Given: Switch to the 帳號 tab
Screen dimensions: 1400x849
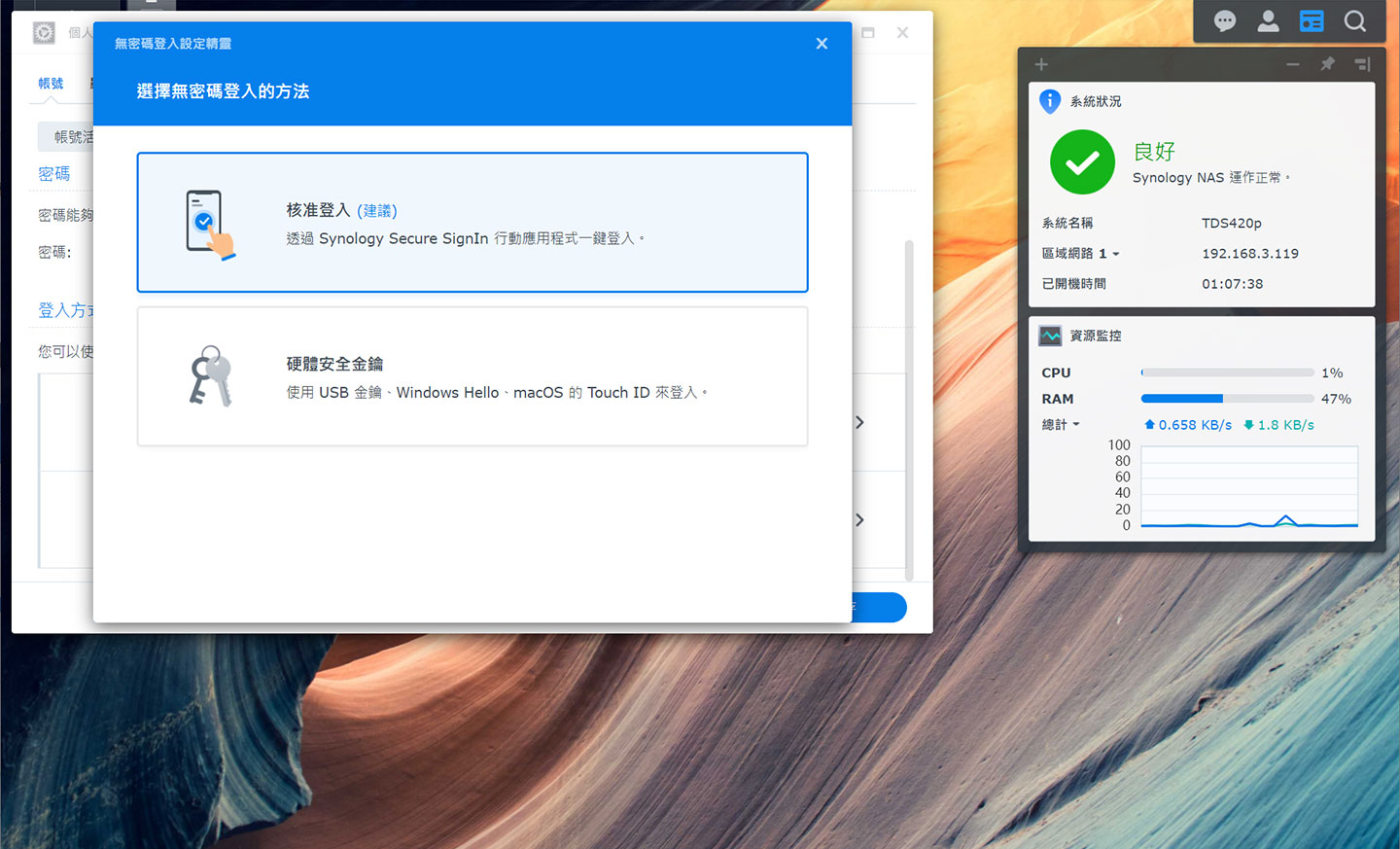Looking at the screenshot, I should coord(51,84).
